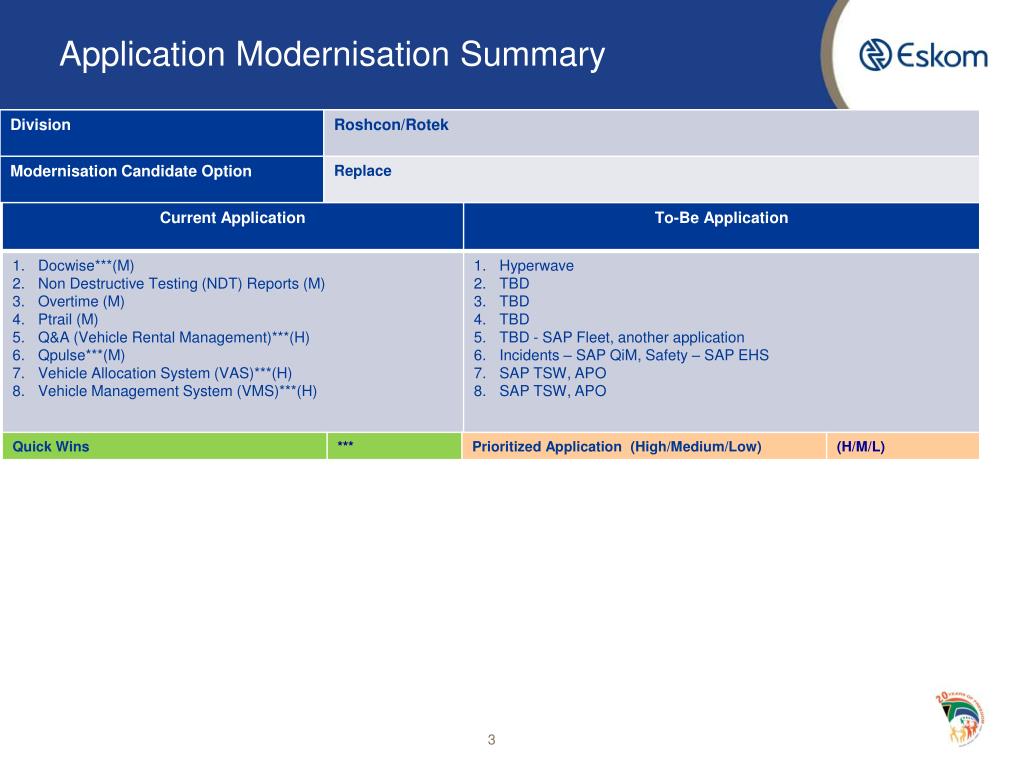Select the Qpulse***(M) entry
The image size is (1024, 768).
[81, 355]
